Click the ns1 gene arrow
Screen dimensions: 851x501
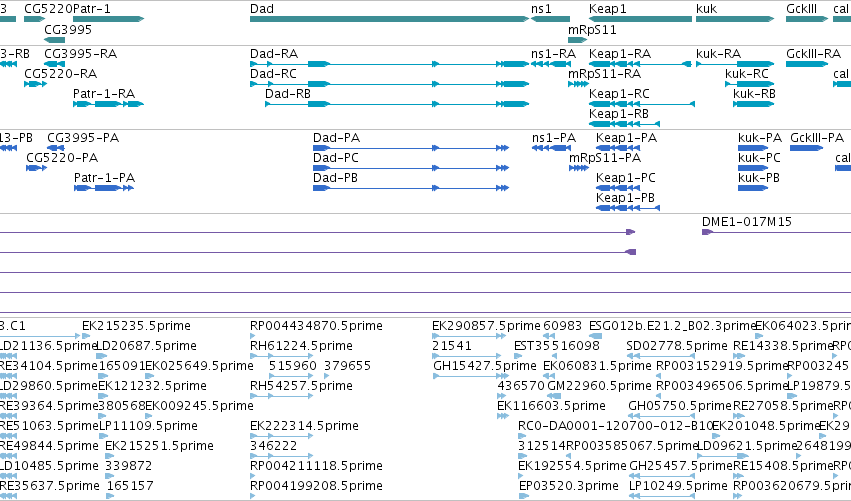pyautogui.click(x=550, y=20)
